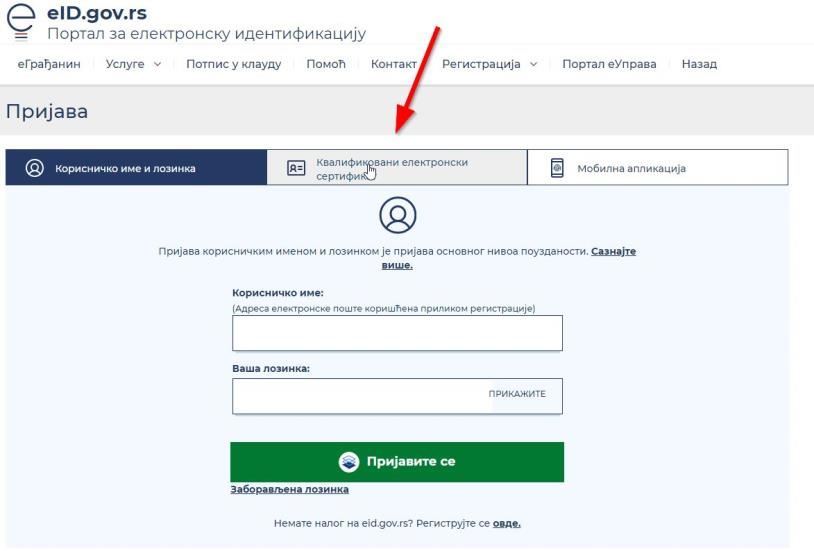
Task: Open Потпис у клауду in navigation
Action: [234, 64]
